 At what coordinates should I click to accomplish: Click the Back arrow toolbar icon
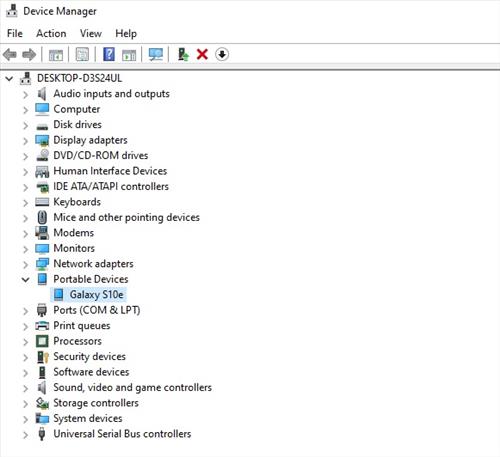[10, 54]
